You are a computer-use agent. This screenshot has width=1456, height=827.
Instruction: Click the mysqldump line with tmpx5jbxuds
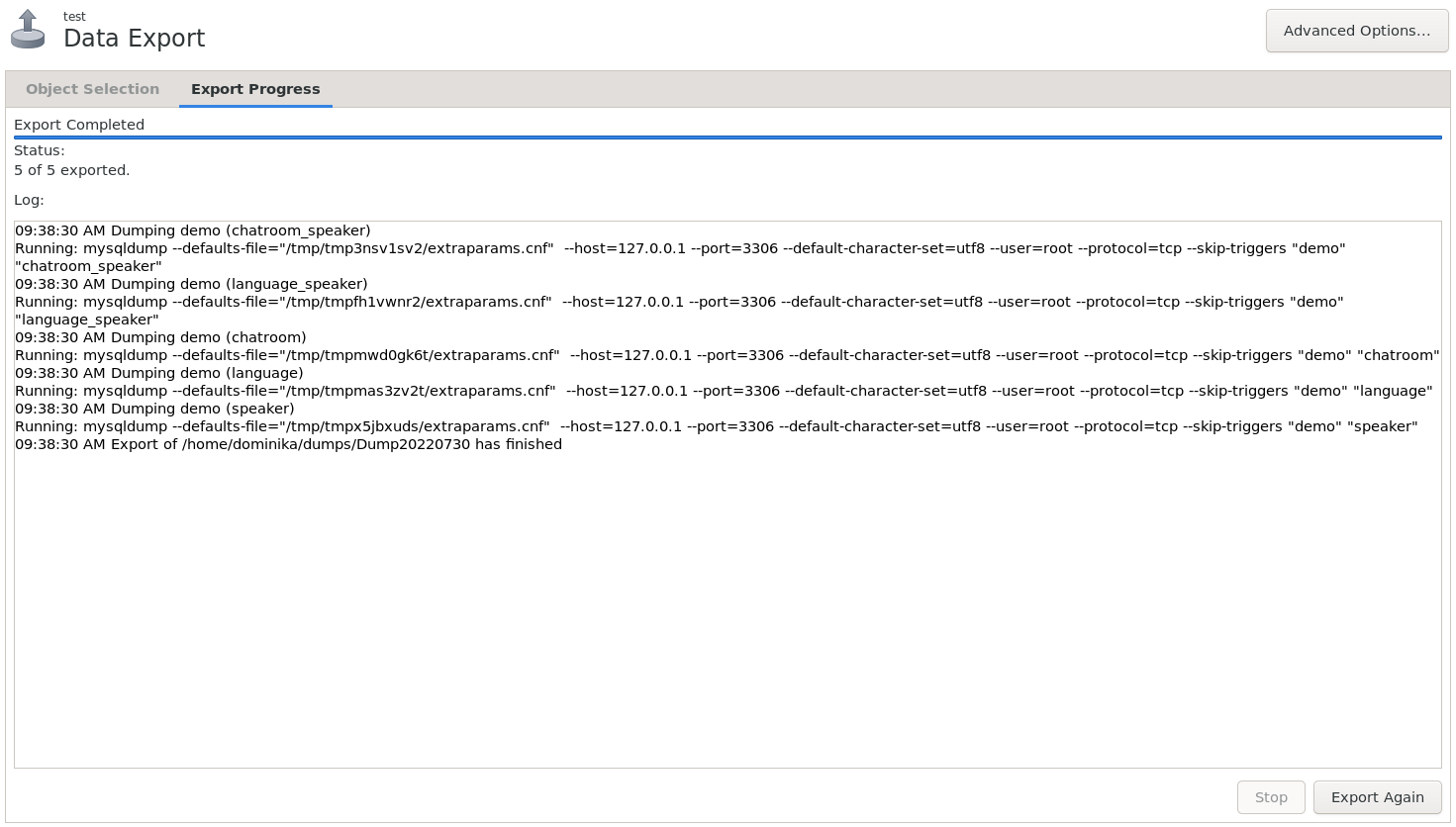pos(717,426)
